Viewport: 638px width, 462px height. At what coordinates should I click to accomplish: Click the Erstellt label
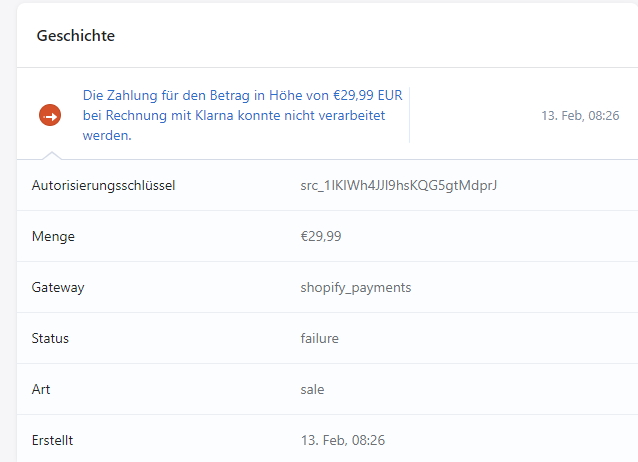coord(53,440)
